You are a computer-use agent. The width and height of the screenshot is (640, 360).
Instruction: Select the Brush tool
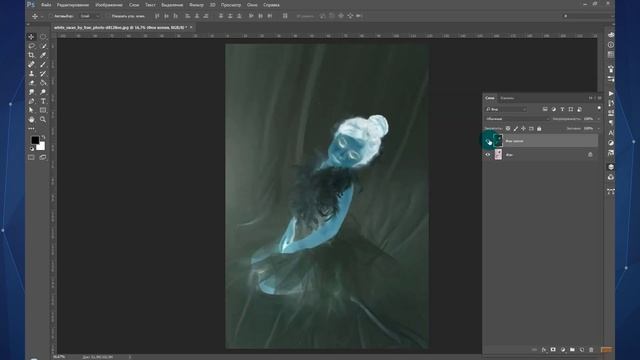point(43,64)
